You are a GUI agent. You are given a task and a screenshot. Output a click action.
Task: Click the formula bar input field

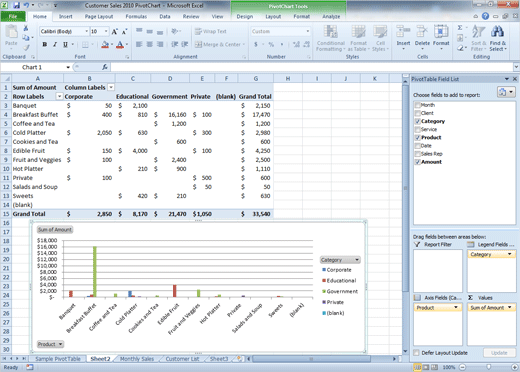pyautogui.click(x=312, y=67)
